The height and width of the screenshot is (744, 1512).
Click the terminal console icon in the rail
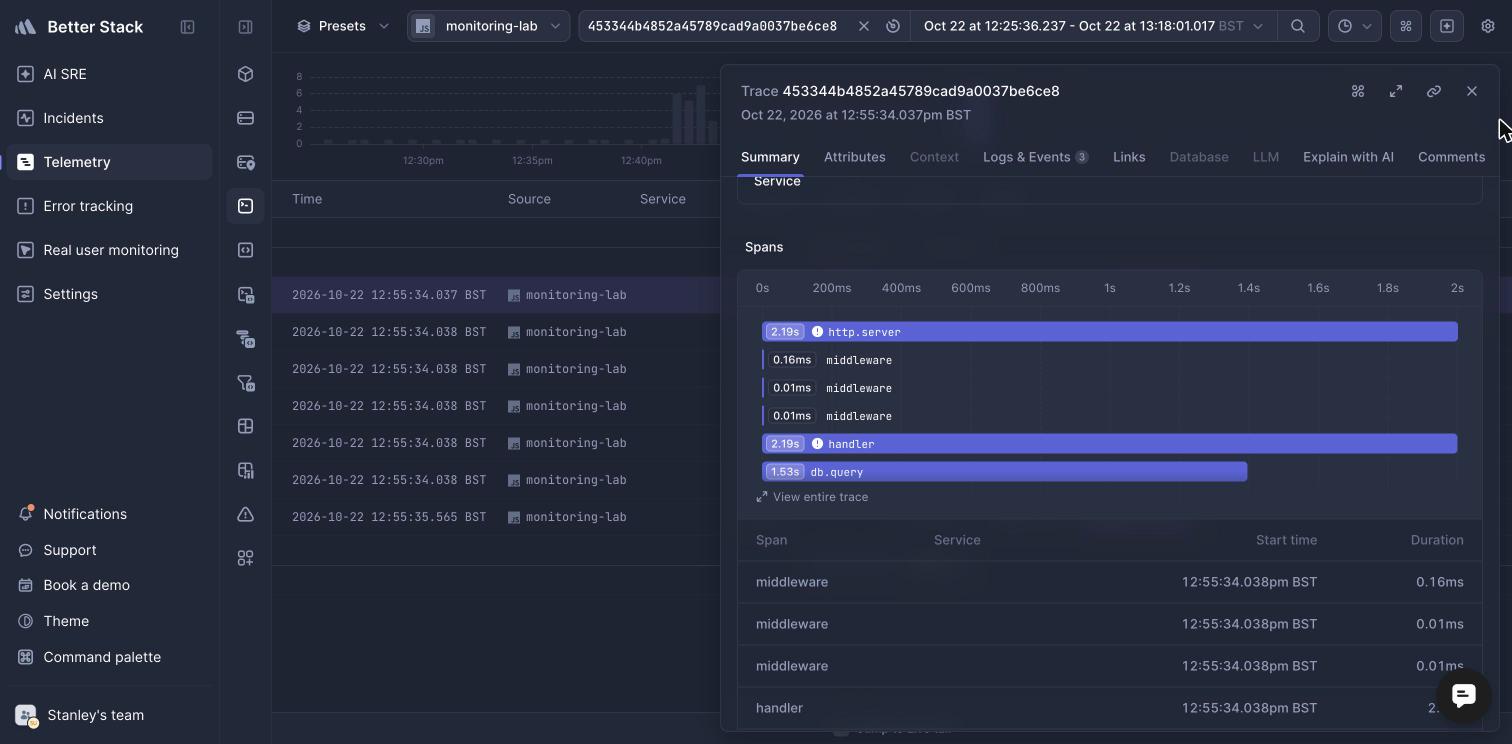(x=245, y=206)
